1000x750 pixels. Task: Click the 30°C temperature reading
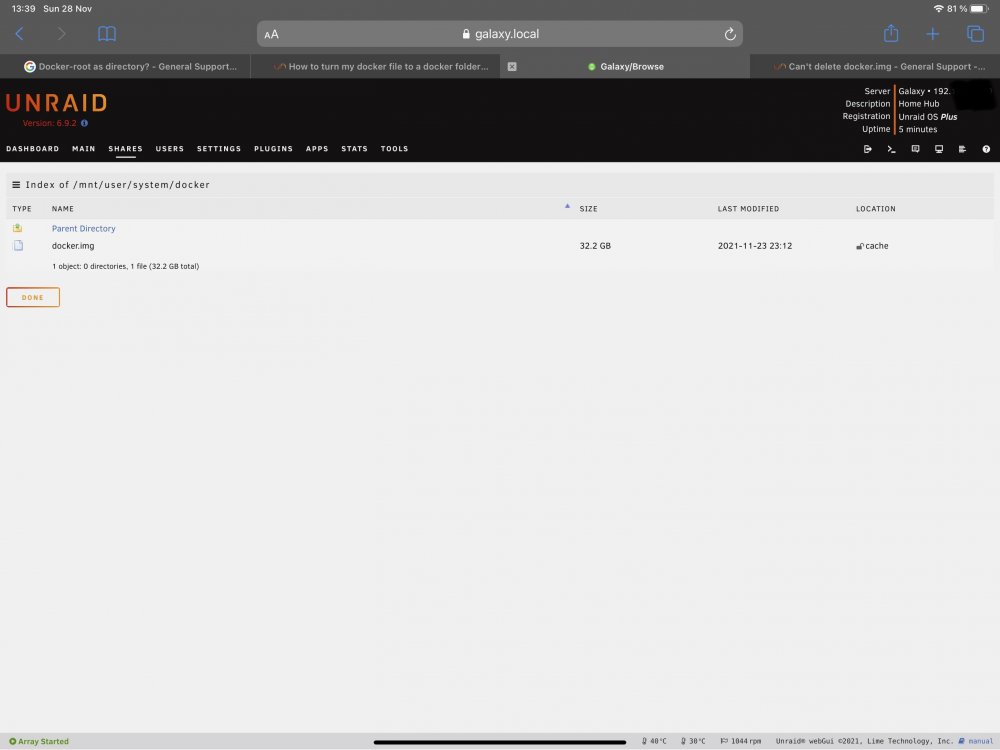[x=693, y=741]
